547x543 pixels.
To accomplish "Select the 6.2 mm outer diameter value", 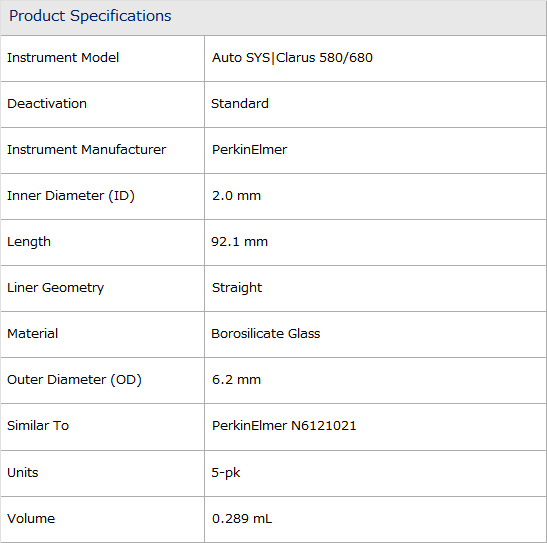I will click(236, 380).
